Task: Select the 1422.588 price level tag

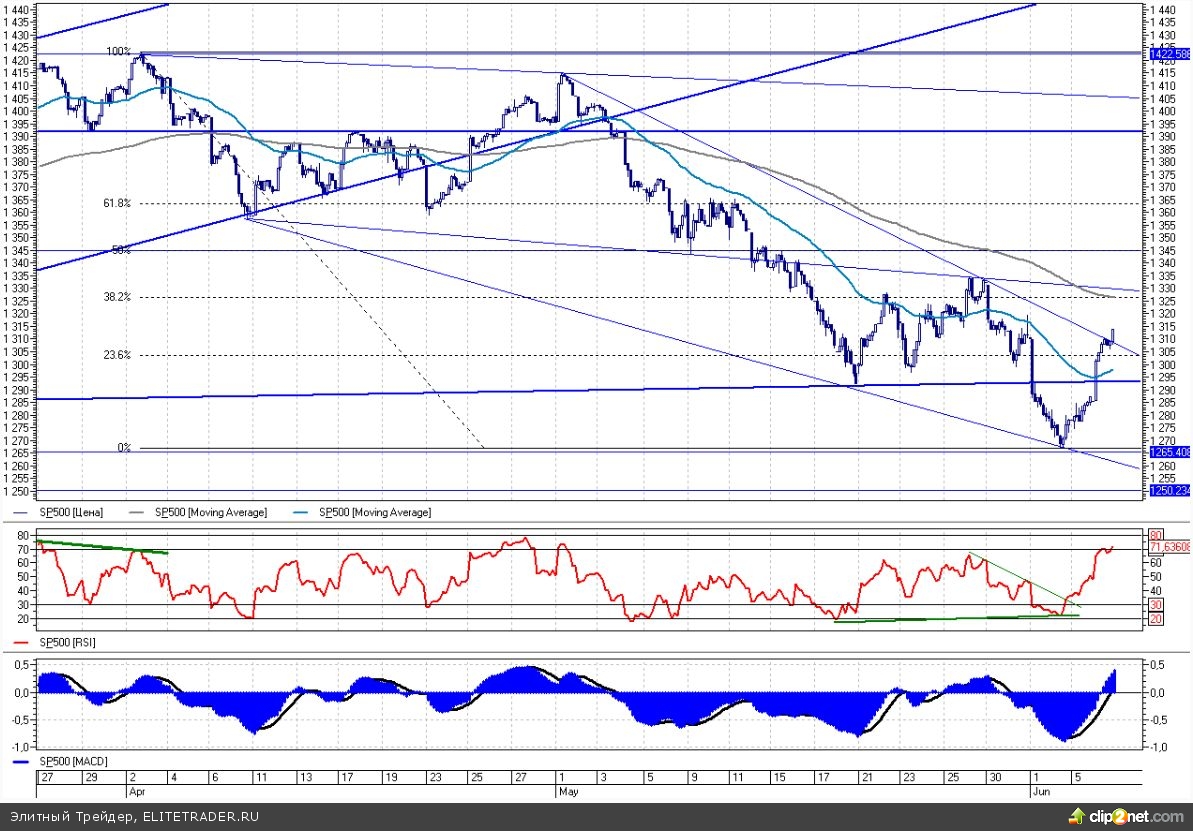Action: (1169, 52)
